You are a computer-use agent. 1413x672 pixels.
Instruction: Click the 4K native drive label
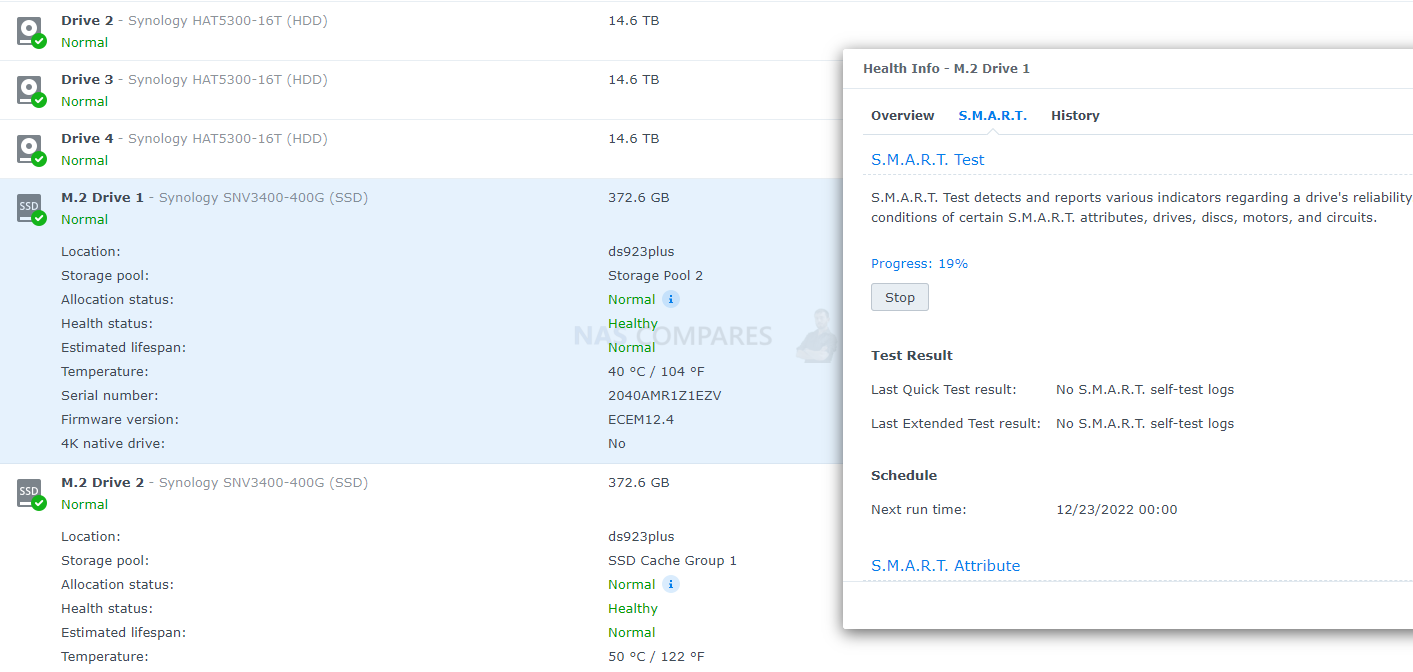113,444
